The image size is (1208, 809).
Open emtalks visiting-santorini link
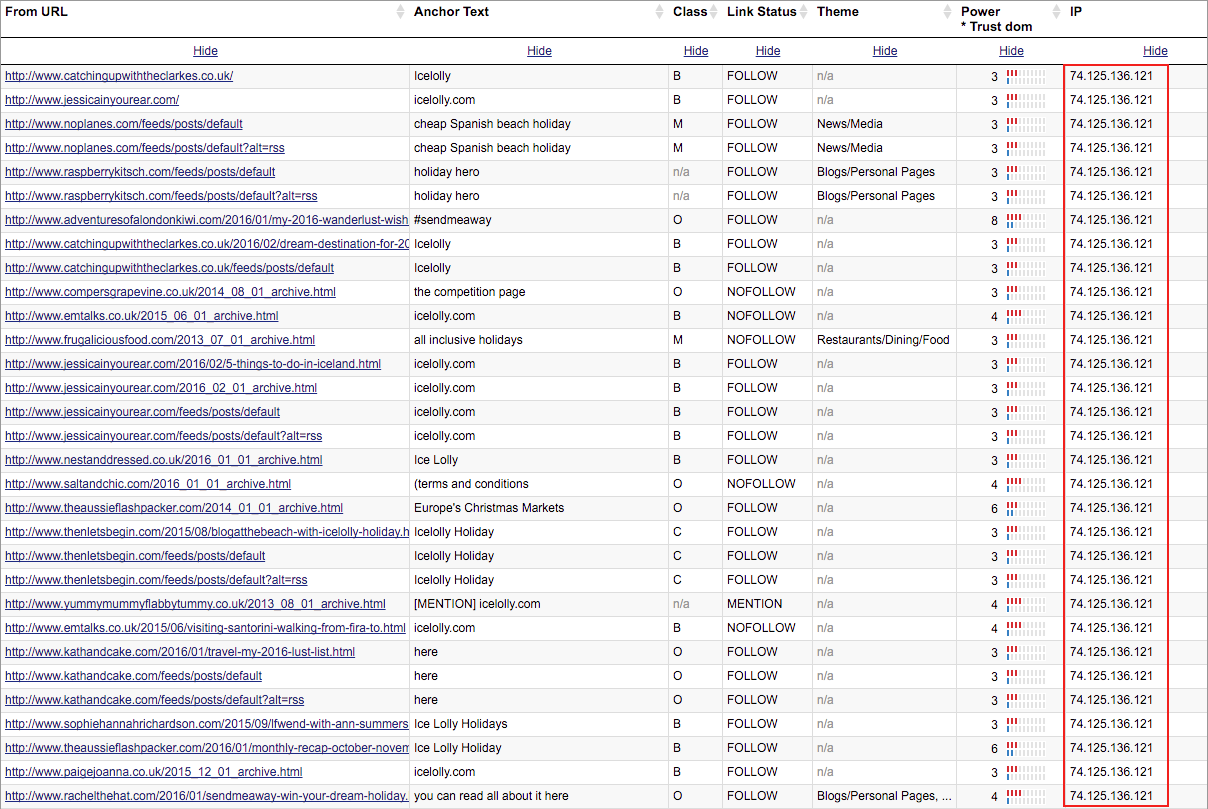pyautogui.click(x=205, y=628)
